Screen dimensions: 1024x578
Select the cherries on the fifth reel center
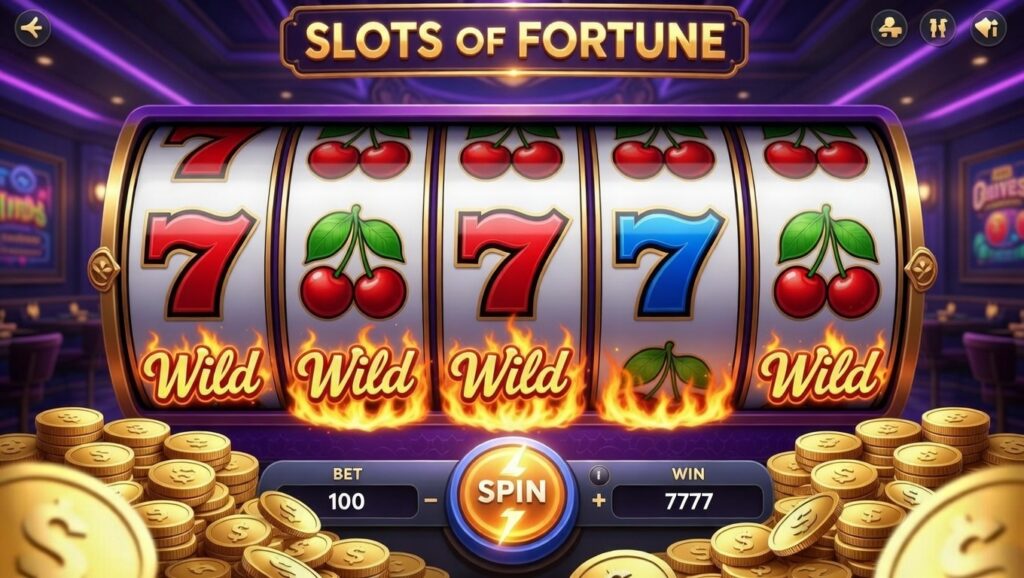pos(827,261)
